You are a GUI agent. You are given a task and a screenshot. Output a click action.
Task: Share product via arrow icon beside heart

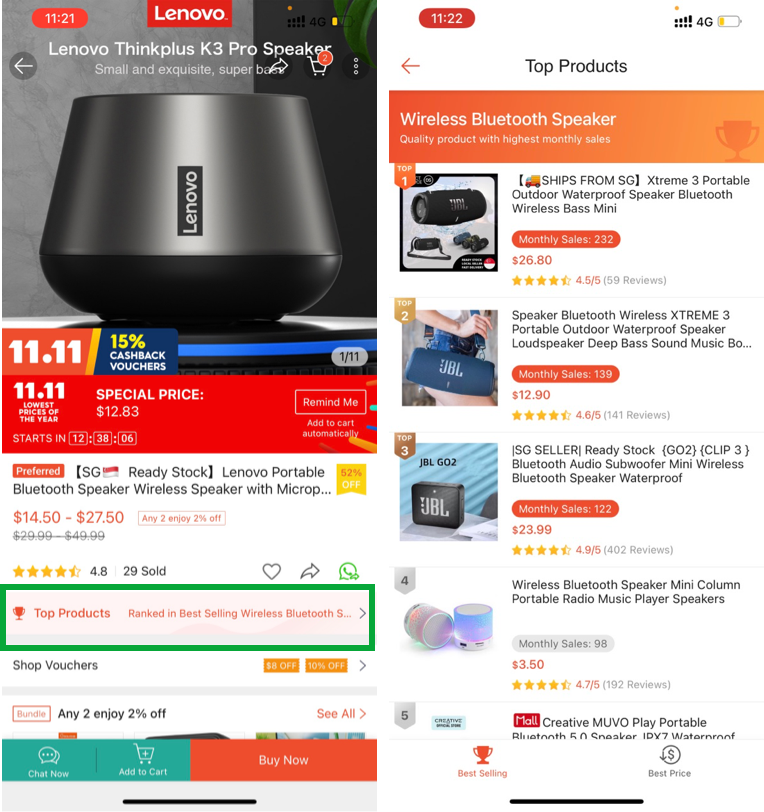310,571
